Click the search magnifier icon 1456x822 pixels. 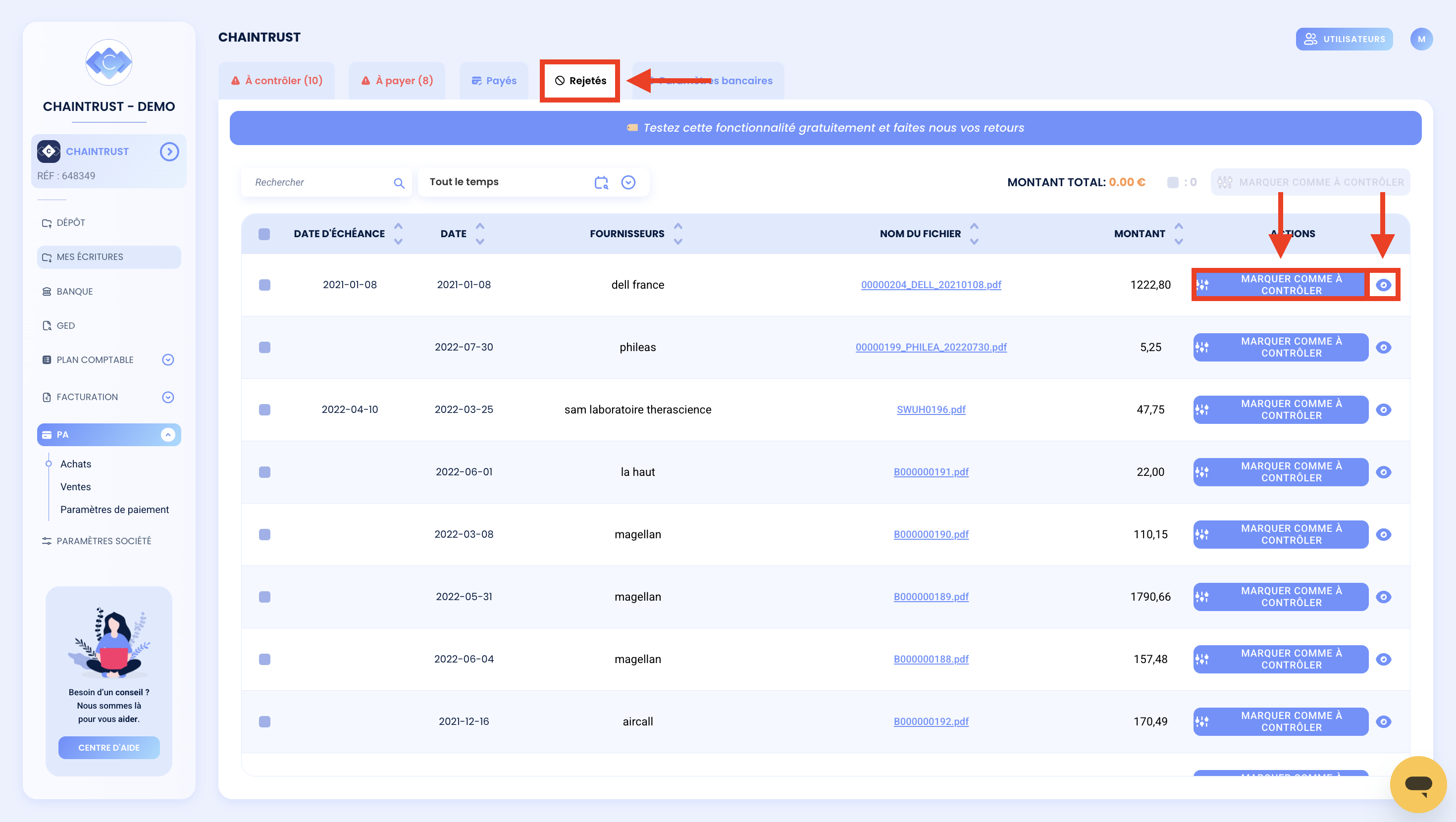tap(399, 183)
